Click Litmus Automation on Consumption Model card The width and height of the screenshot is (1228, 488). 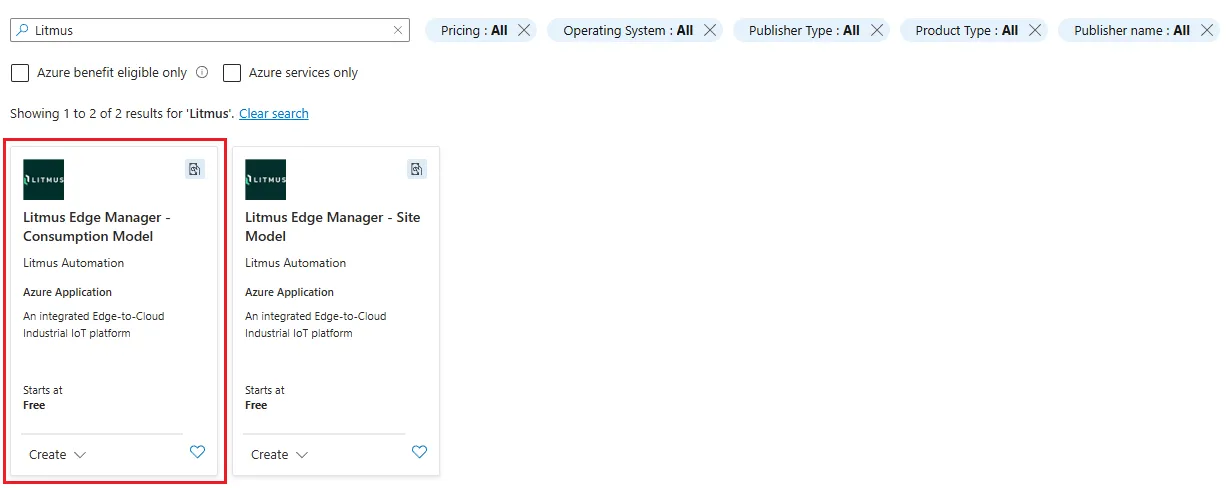(74, 263)
